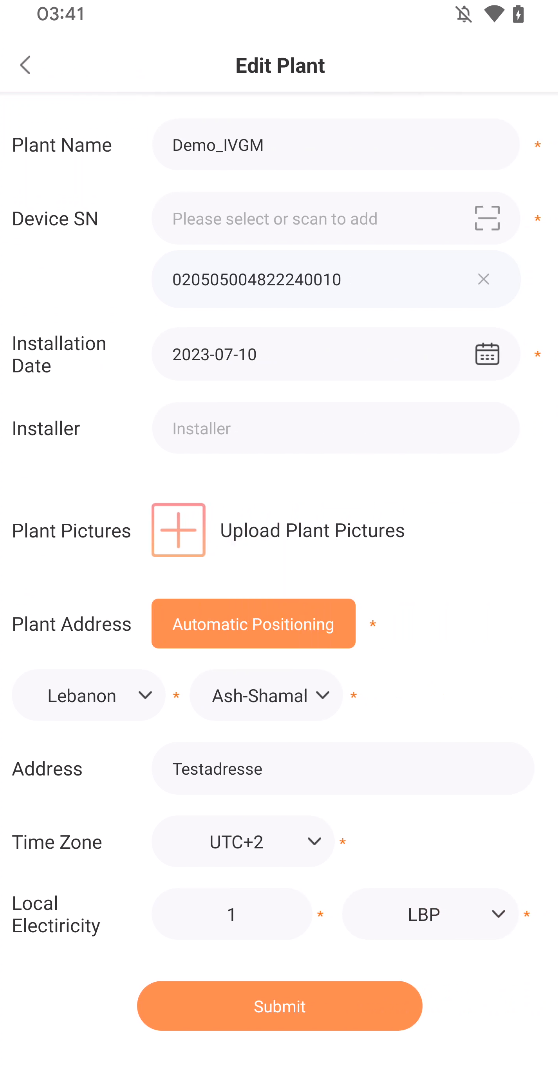Select the local electricity price field
The height and width of the screenshot is (1068, 558).
pos(232,914)
